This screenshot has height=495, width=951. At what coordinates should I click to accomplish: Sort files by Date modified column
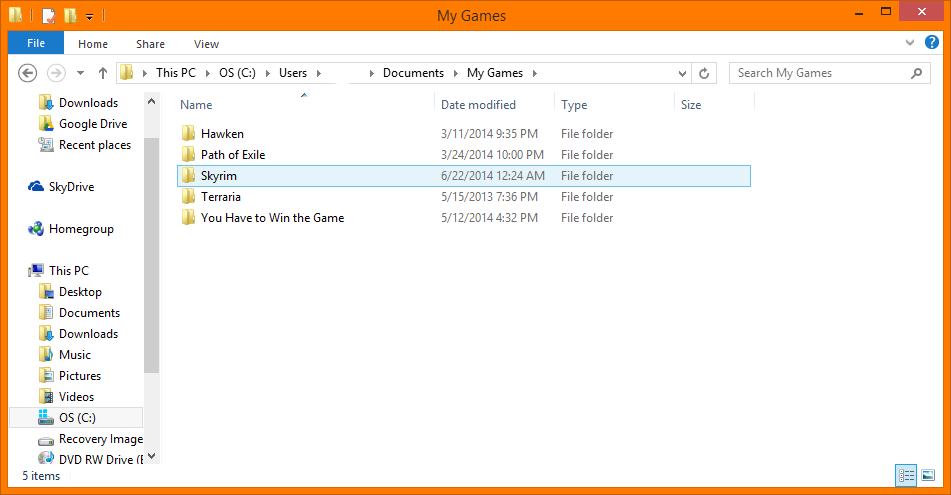pyautogui.click(x=479, y=105)
